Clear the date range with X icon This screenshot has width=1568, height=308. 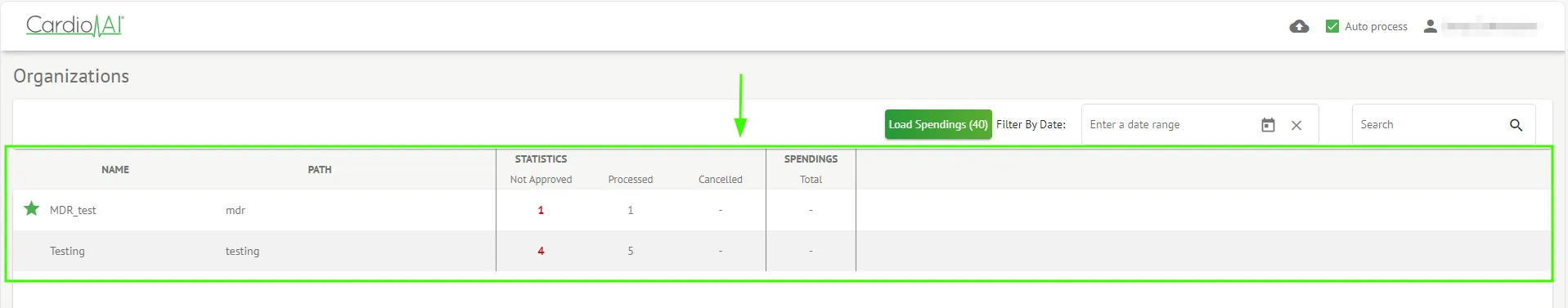coord(1296,125)
